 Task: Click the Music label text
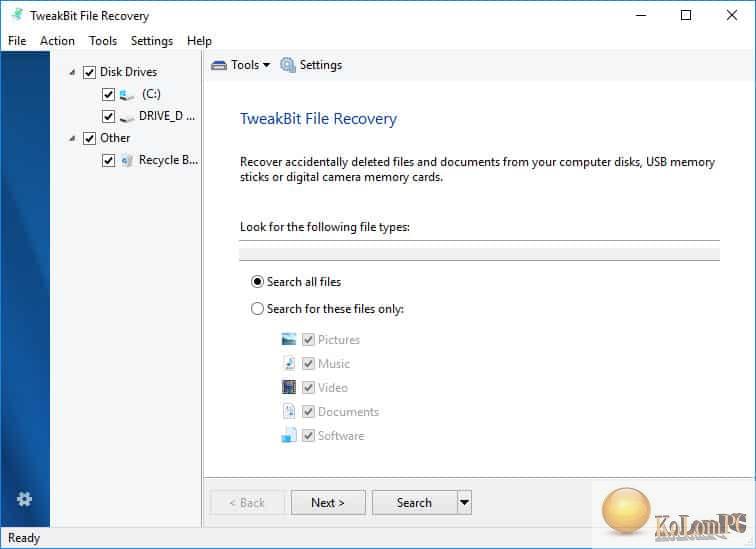click(334, 363)
